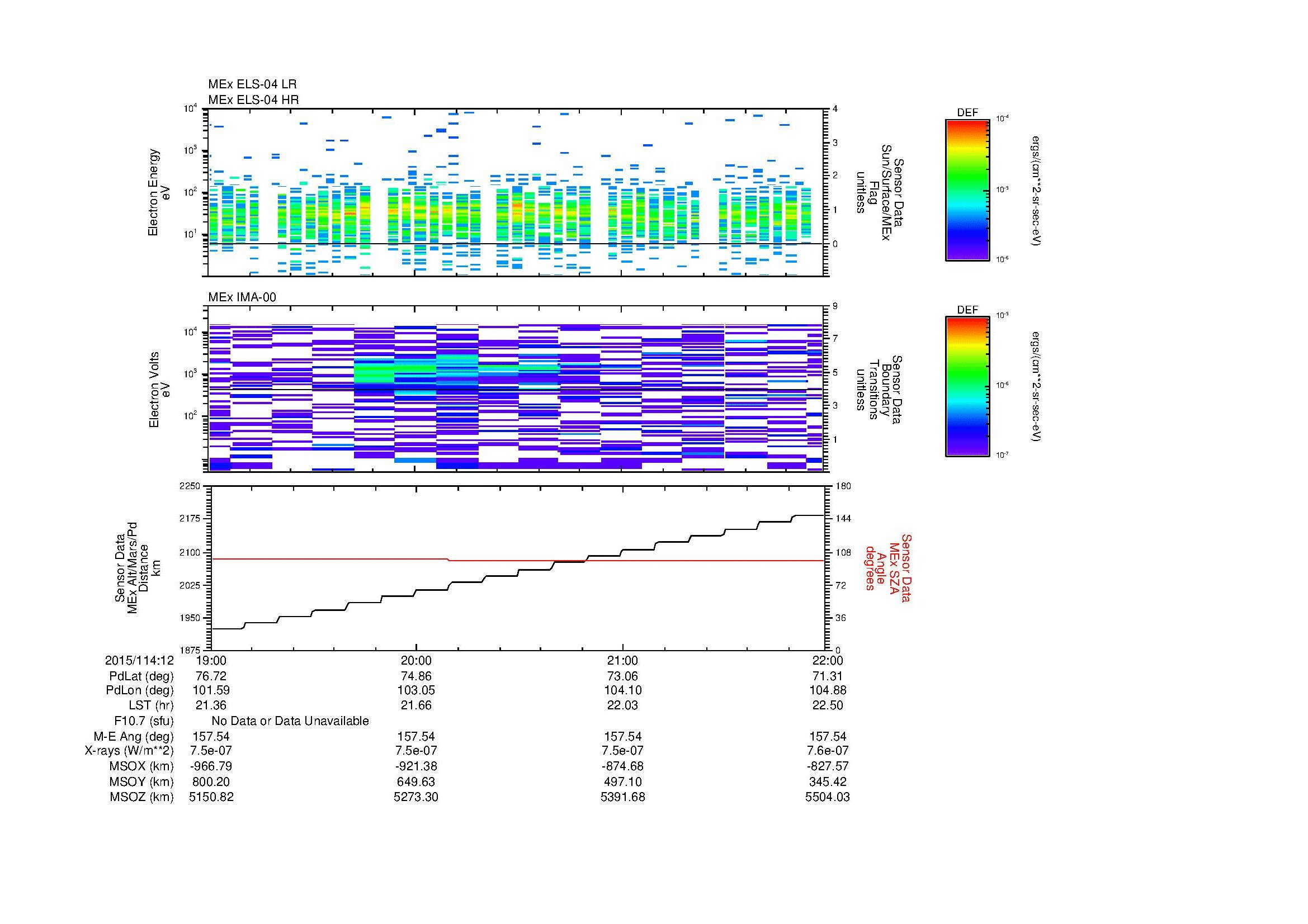Image resolution: width=1308 pixels, height=924 pixels.
Task: Select the 'MEx ELS-04 LR' panel title
Action: tap(252, 84)
